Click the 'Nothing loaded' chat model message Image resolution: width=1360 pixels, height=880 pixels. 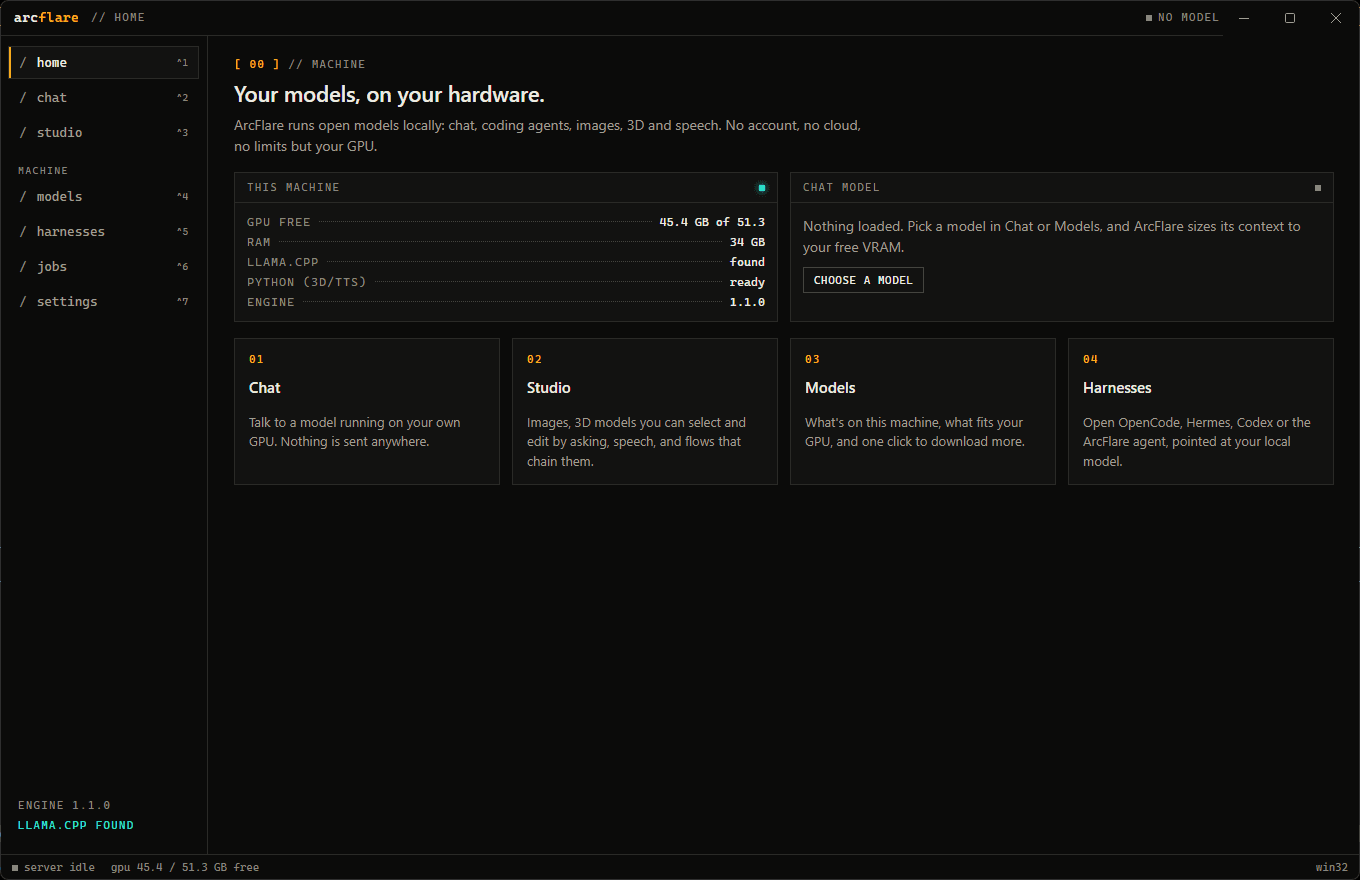pos(1052,236)
